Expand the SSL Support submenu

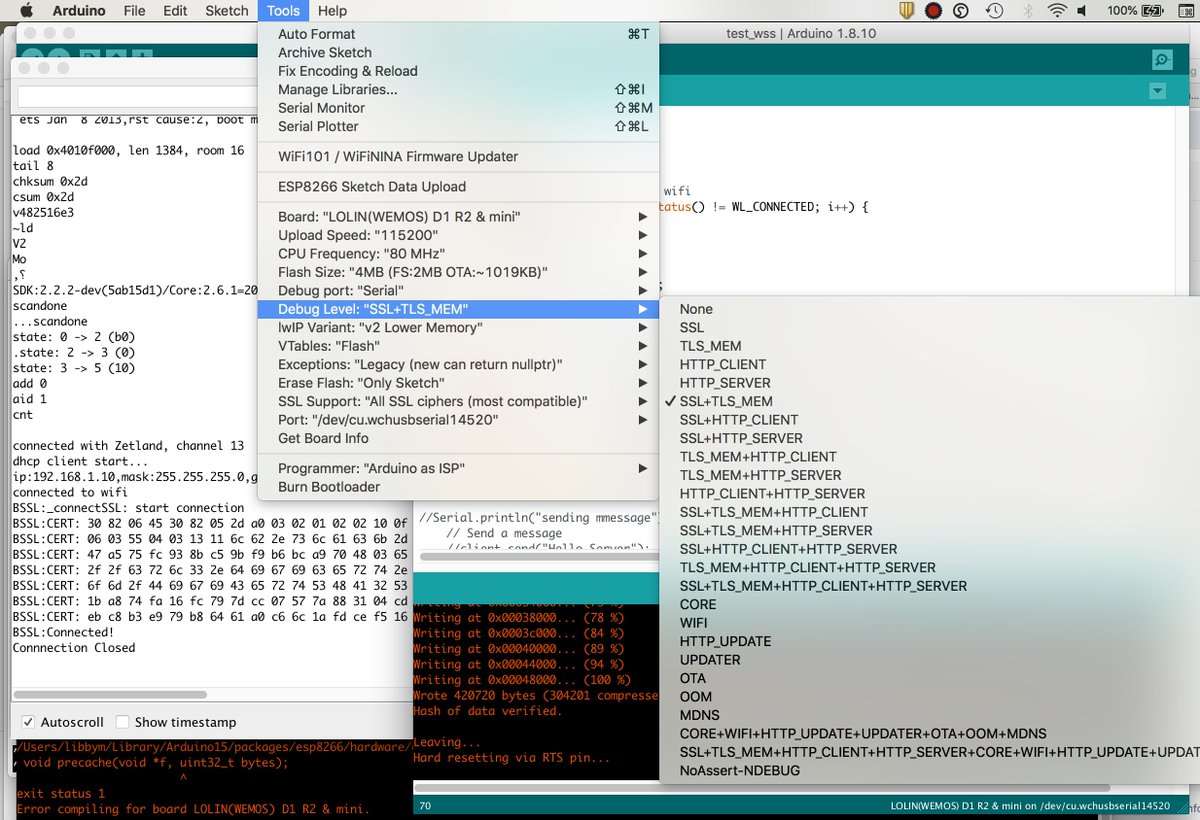pos(458,401)
